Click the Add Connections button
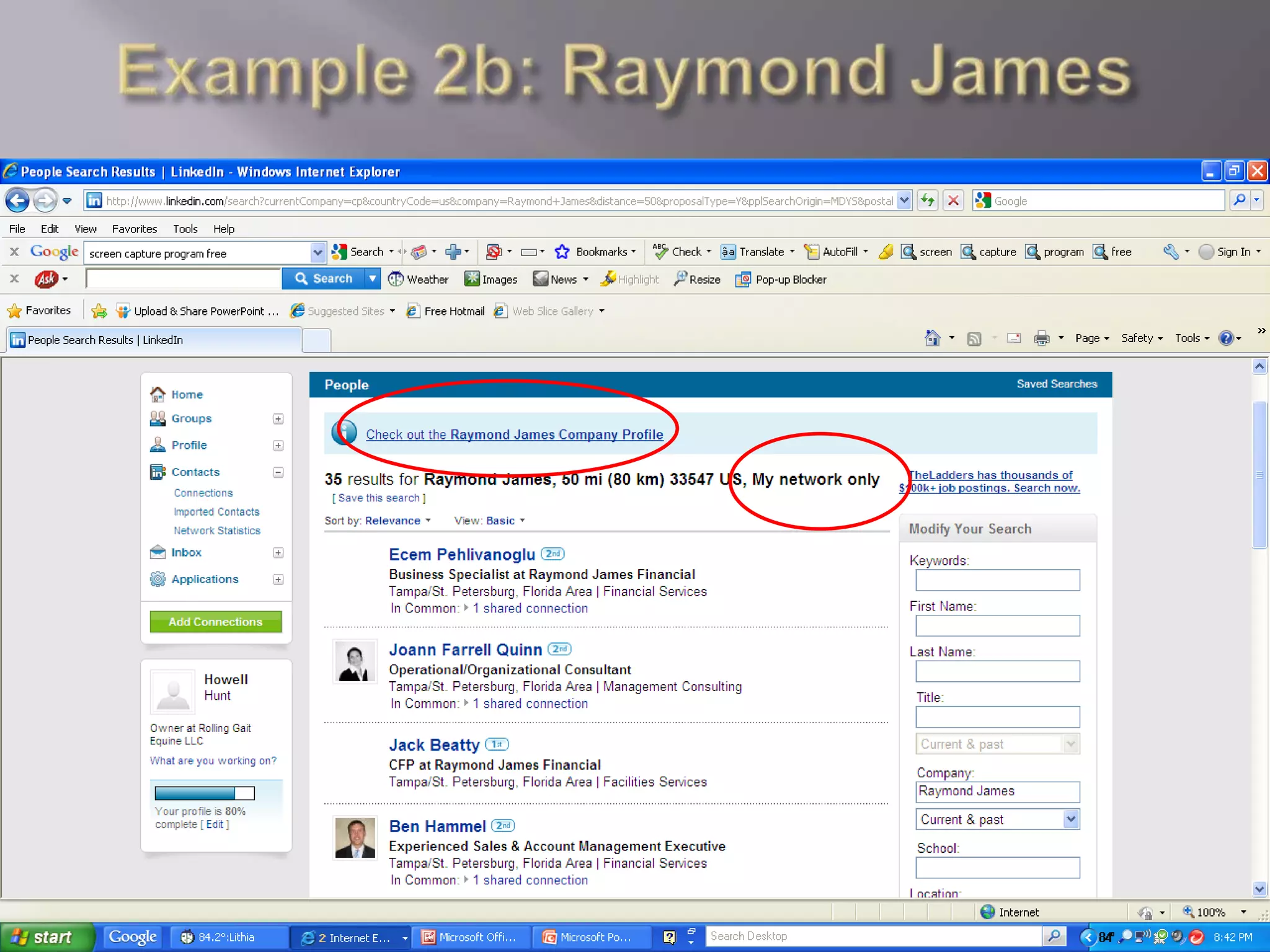The image size is (1270, 952). (216, 622)
